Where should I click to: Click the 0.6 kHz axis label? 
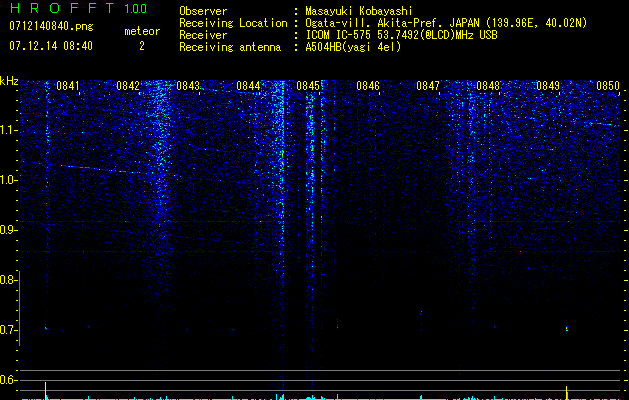(8, 380)
